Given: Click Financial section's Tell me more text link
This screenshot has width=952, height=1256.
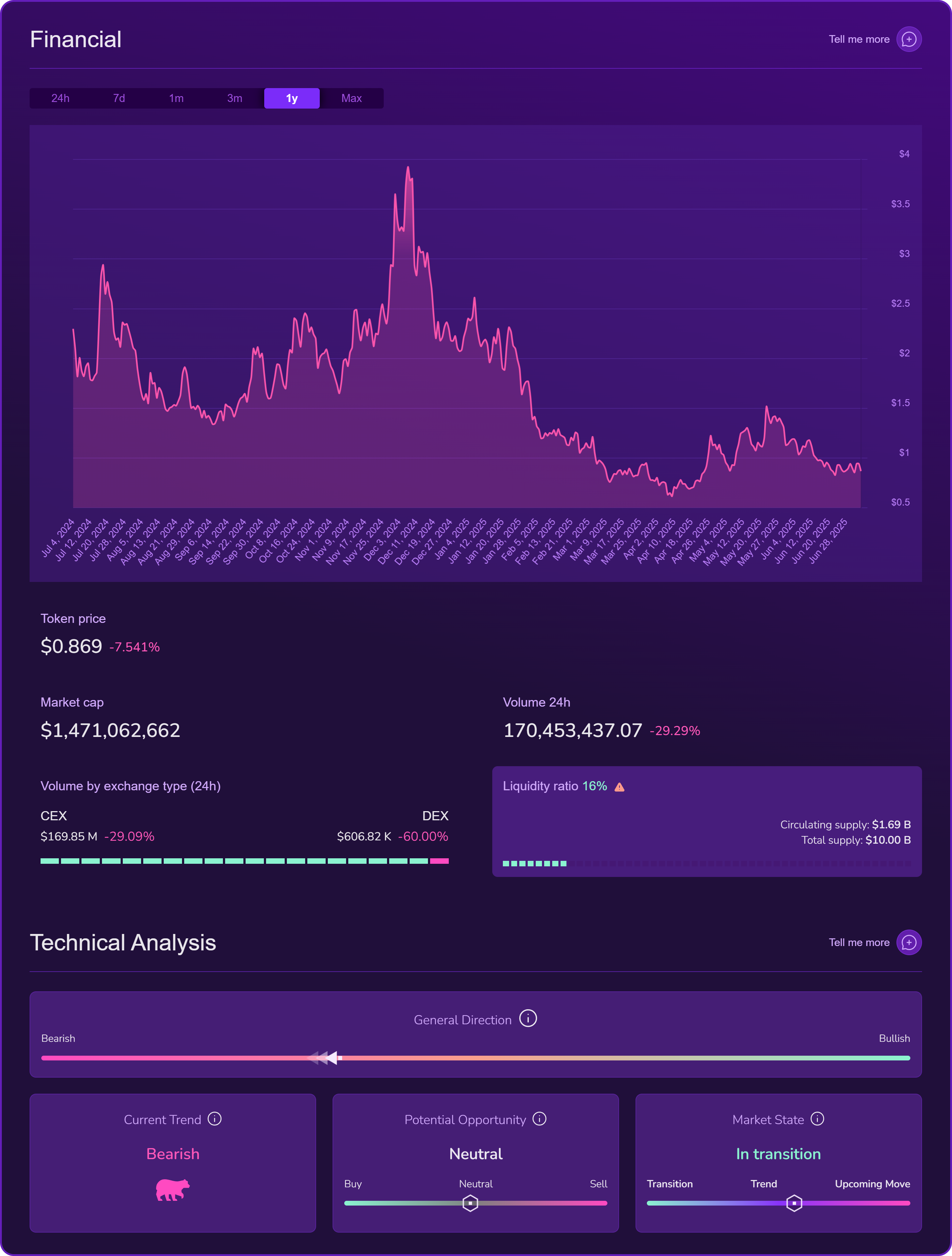Looking at the screenshot, I should tap(859, 39).
